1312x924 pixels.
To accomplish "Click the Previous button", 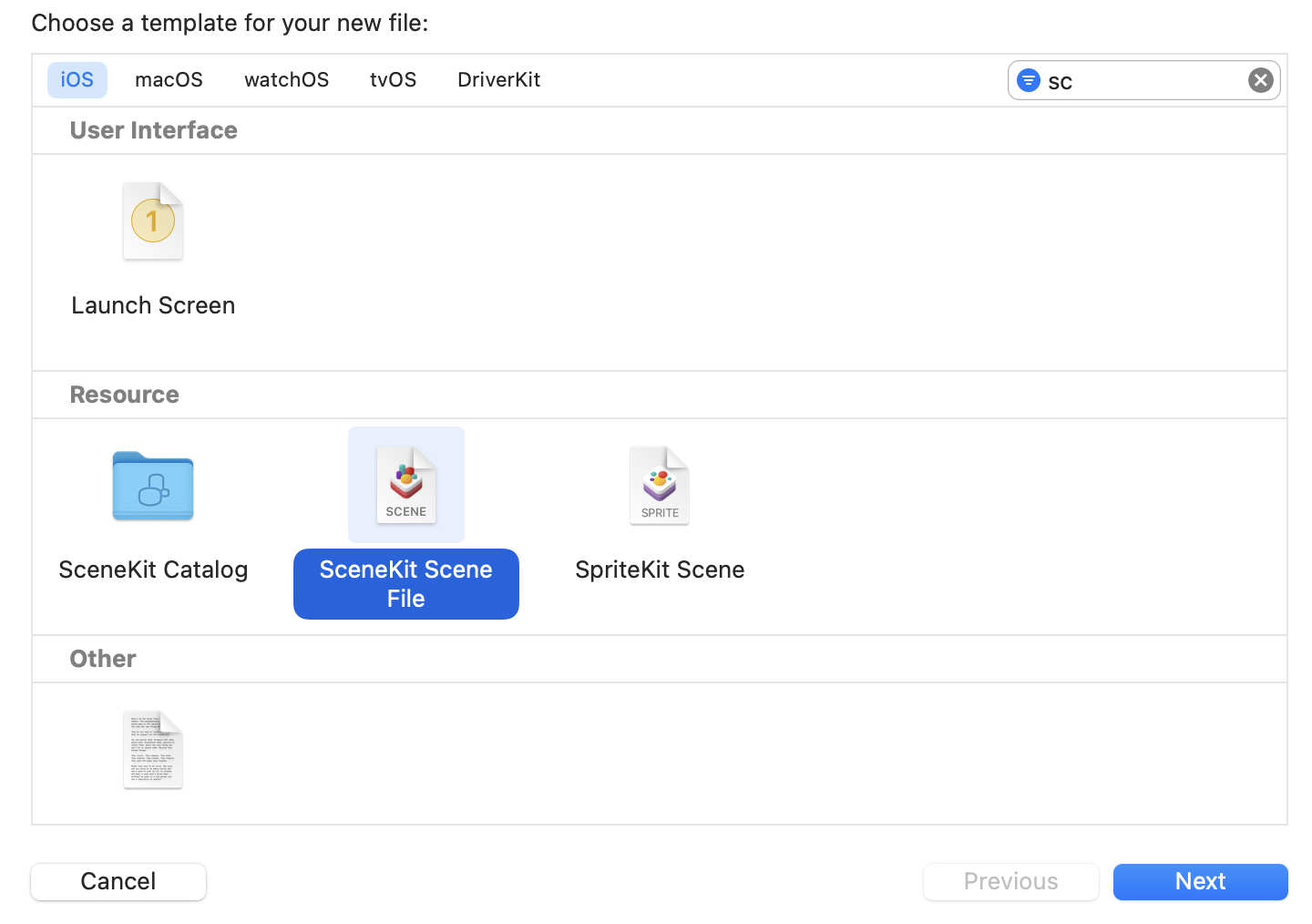I will pyautogui.click(x=1010, y=881).
